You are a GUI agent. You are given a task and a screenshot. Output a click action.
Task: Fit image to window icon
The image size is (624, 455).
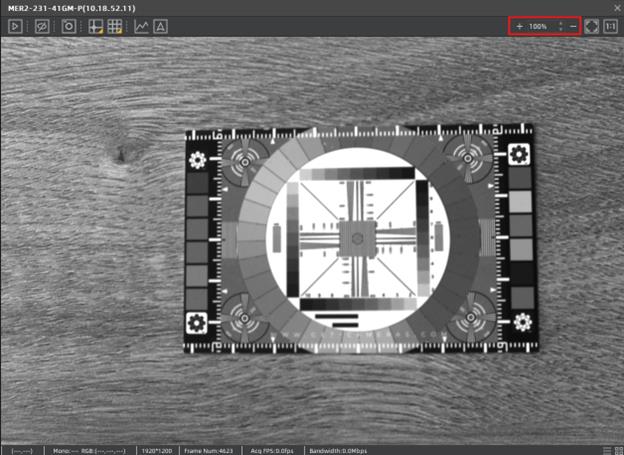[591, 25]
